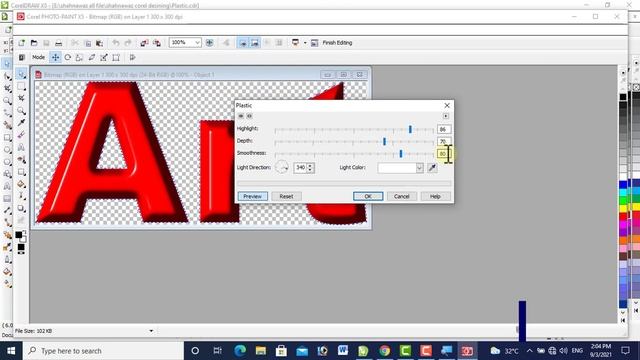Close the Plastic dialog with X

click(x=447, y=105)
